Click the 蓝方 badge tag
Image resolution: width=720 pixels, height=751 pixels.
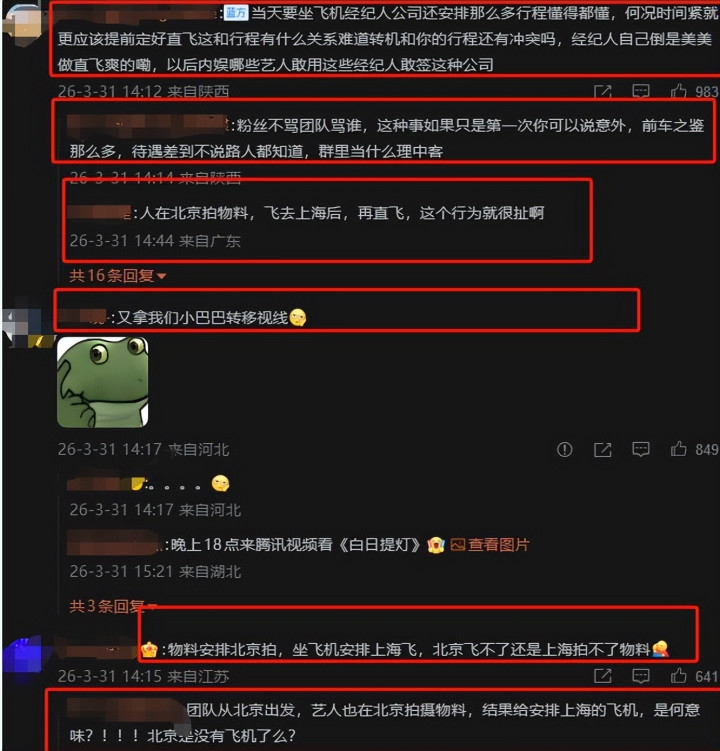pyautogui.click(x=236, y=13)
